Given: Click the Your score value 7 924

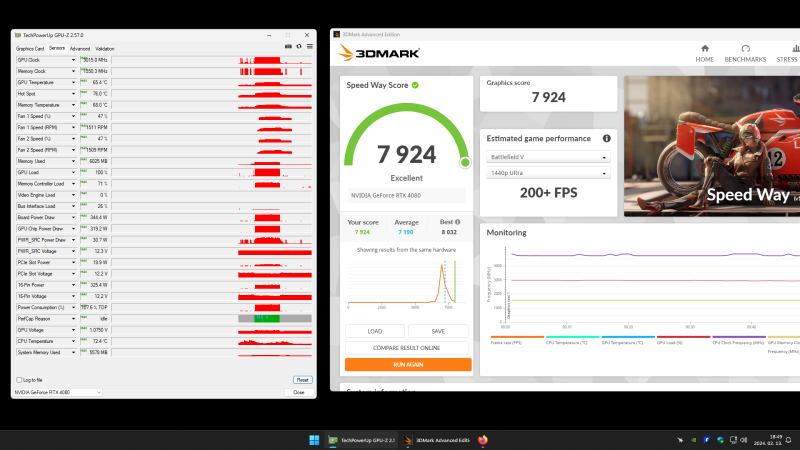Looking at the screenshot, I should coord(362,232).
